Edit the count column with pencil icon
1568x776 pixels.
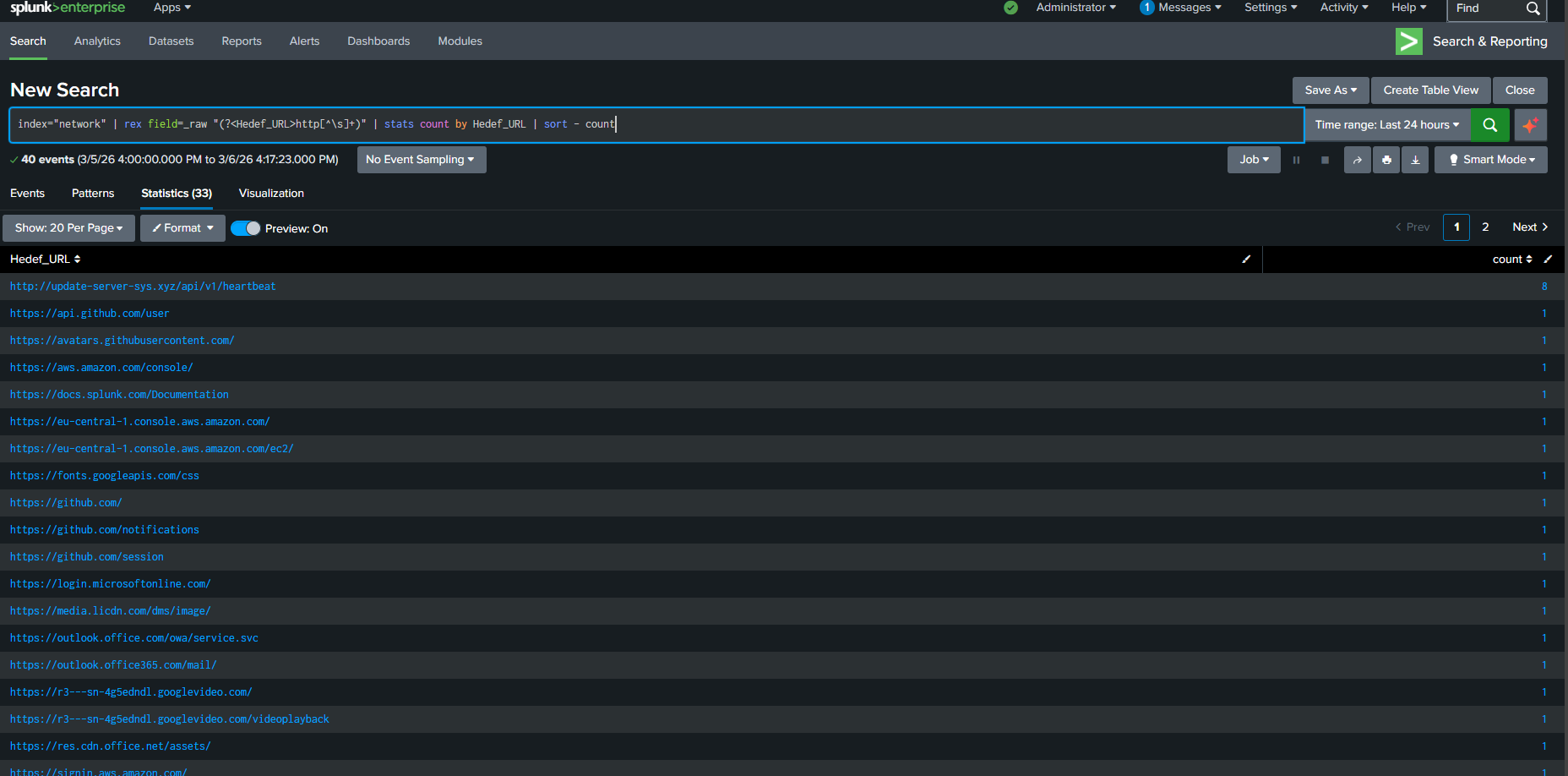click(x=1548, y=260)
